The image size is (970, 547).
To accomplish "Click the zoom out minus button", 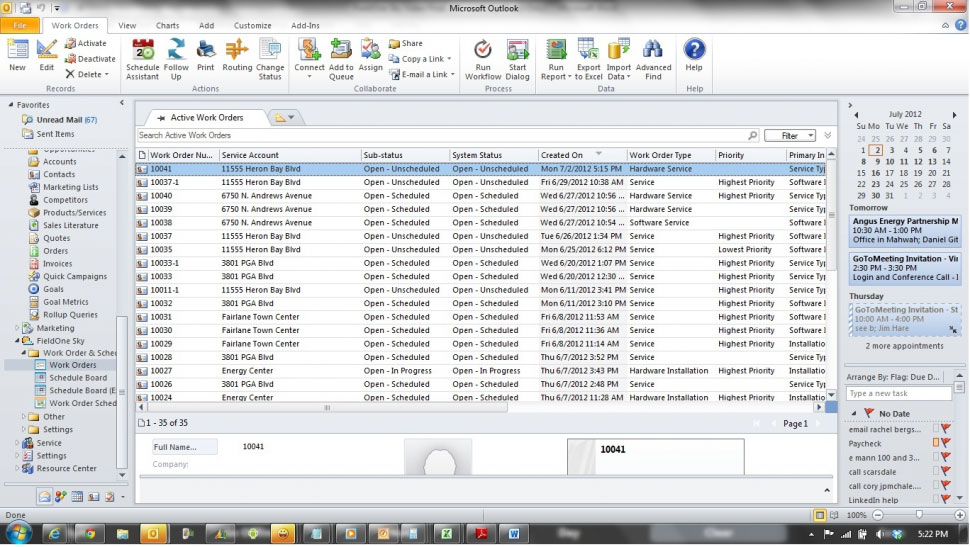I will tap(878, 515).
